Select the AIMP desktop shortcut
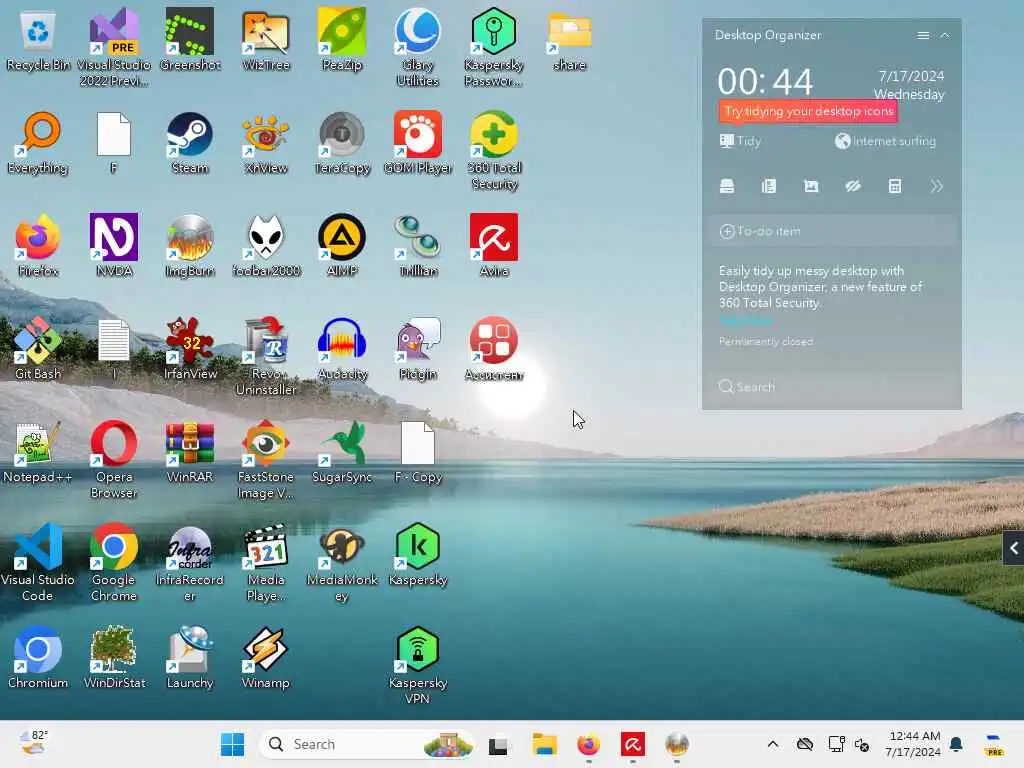This screenshot has width=1024, height=768. pyautogui.click(x=342, y=245)
